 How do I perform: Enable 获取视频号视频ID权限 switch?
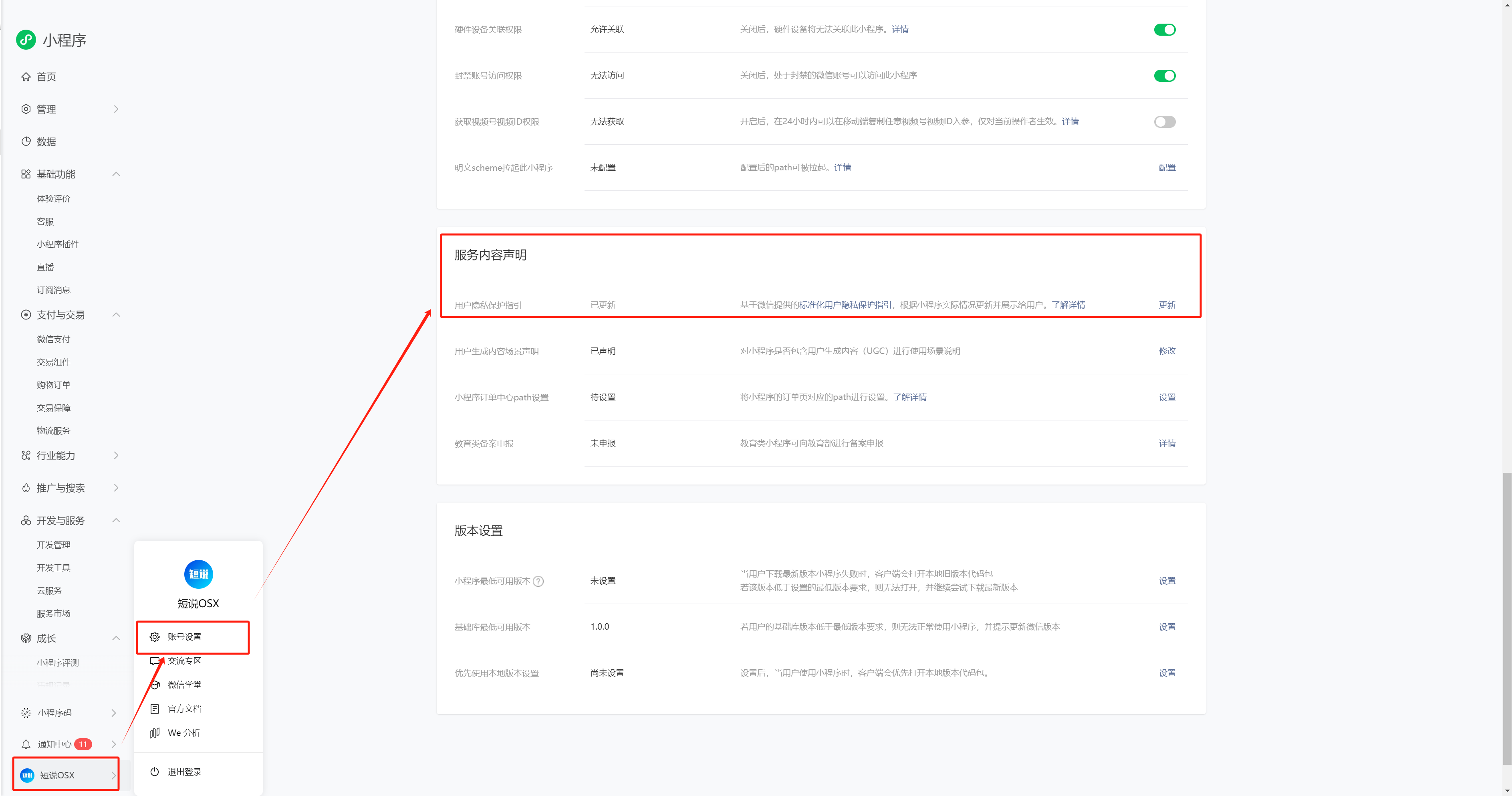click(x=1165, y=121)
